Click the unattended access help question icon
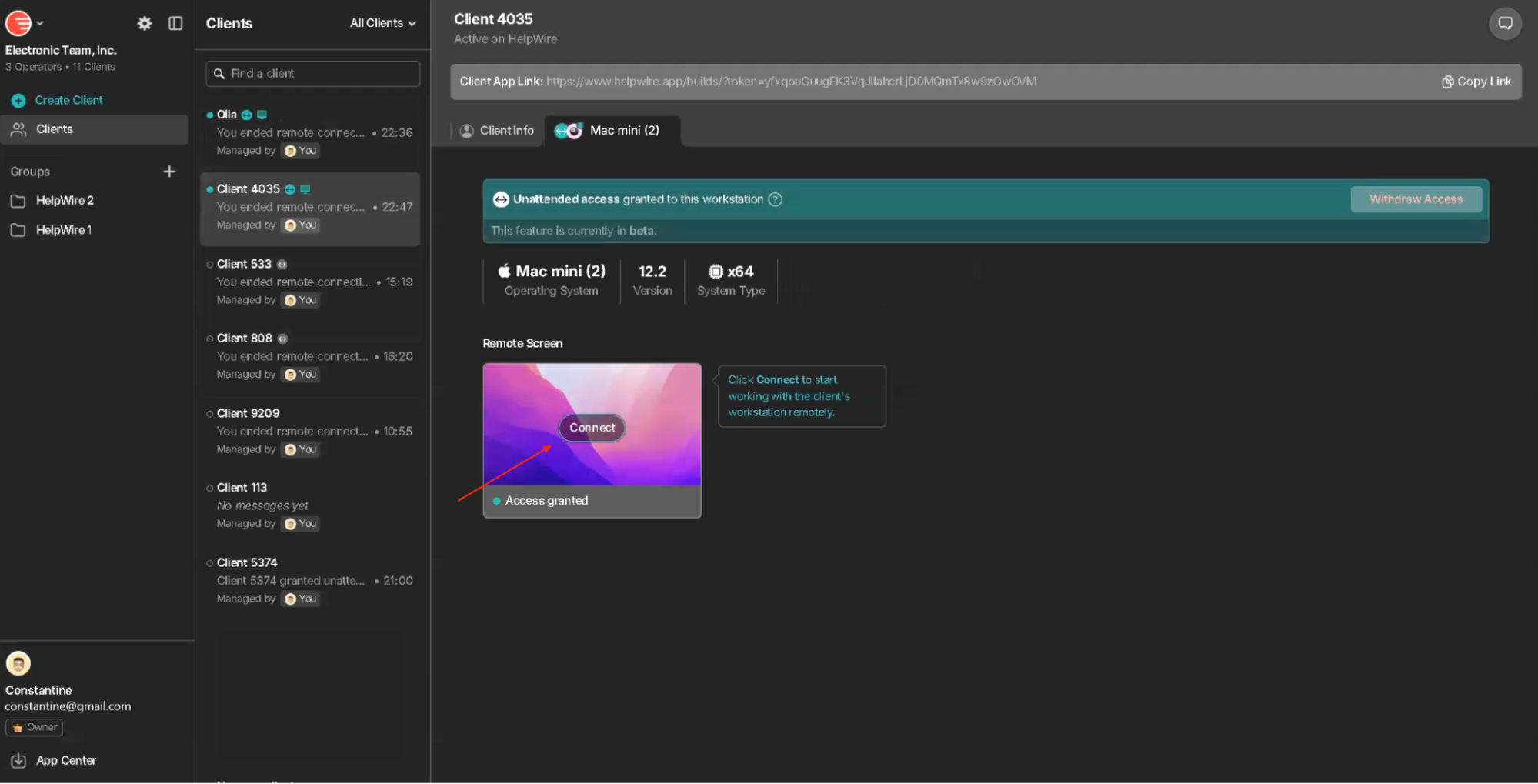The height and width of the screenshot is (784, 1538). click(776, 199)
